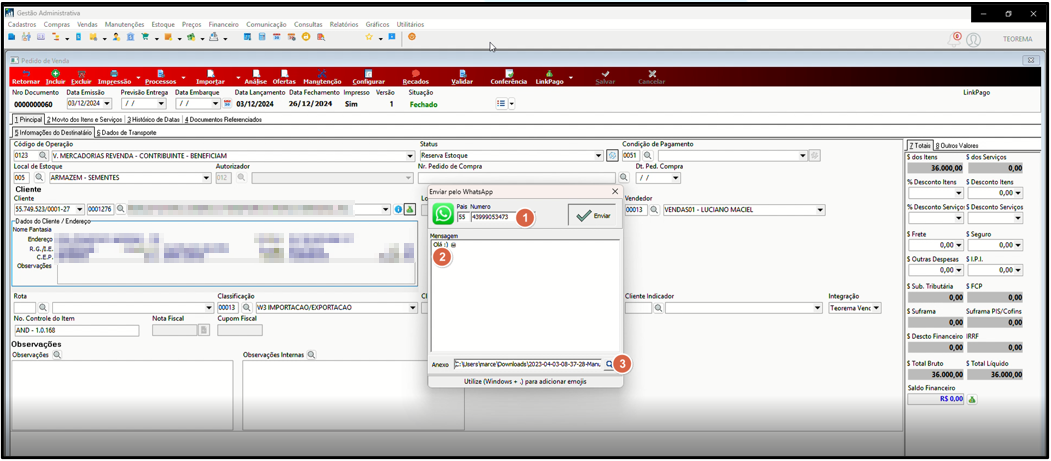Screen dimensions: 1051x461
Task: Open the Condição de Pagamento dropdown
Action: [x=803, y=155]
